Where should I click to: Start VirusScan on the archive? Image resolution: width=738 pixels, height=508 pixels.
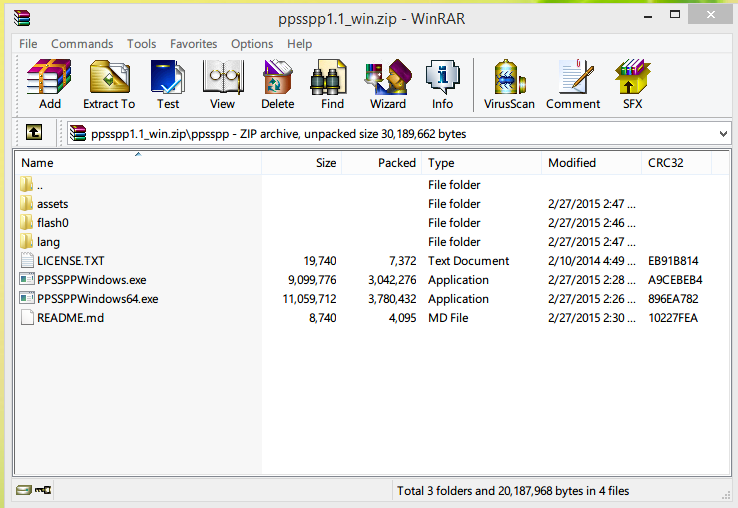click(509, 84)
